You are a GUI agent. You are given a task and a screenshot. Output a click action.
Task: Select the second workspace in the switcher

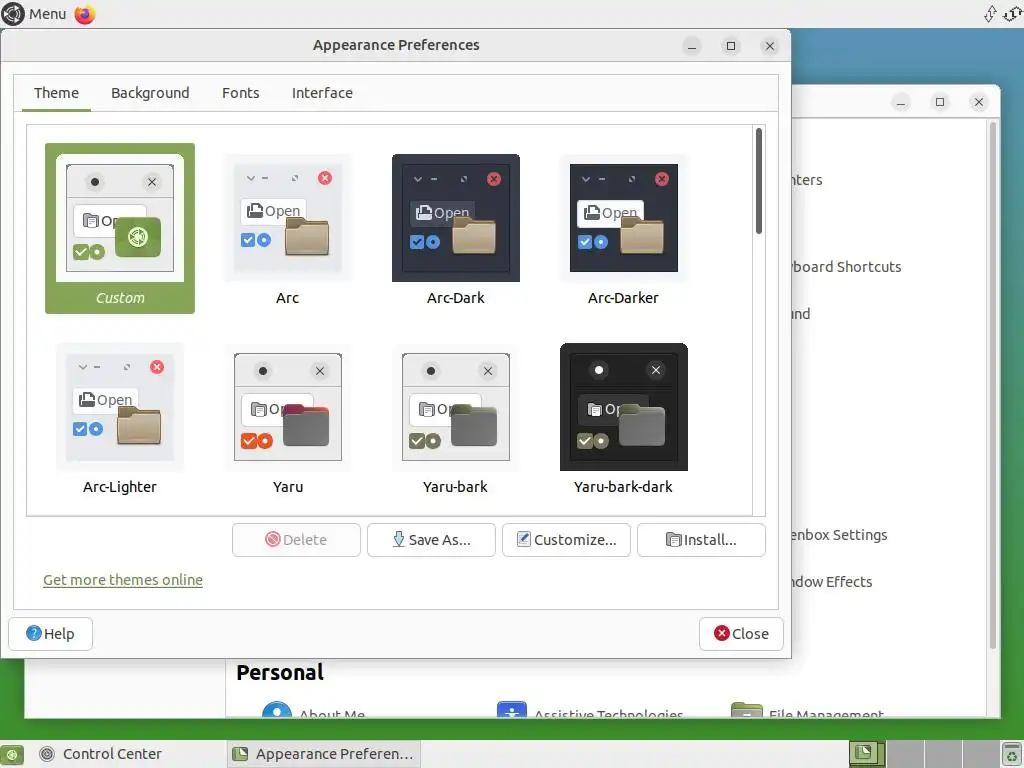(905, 754)
